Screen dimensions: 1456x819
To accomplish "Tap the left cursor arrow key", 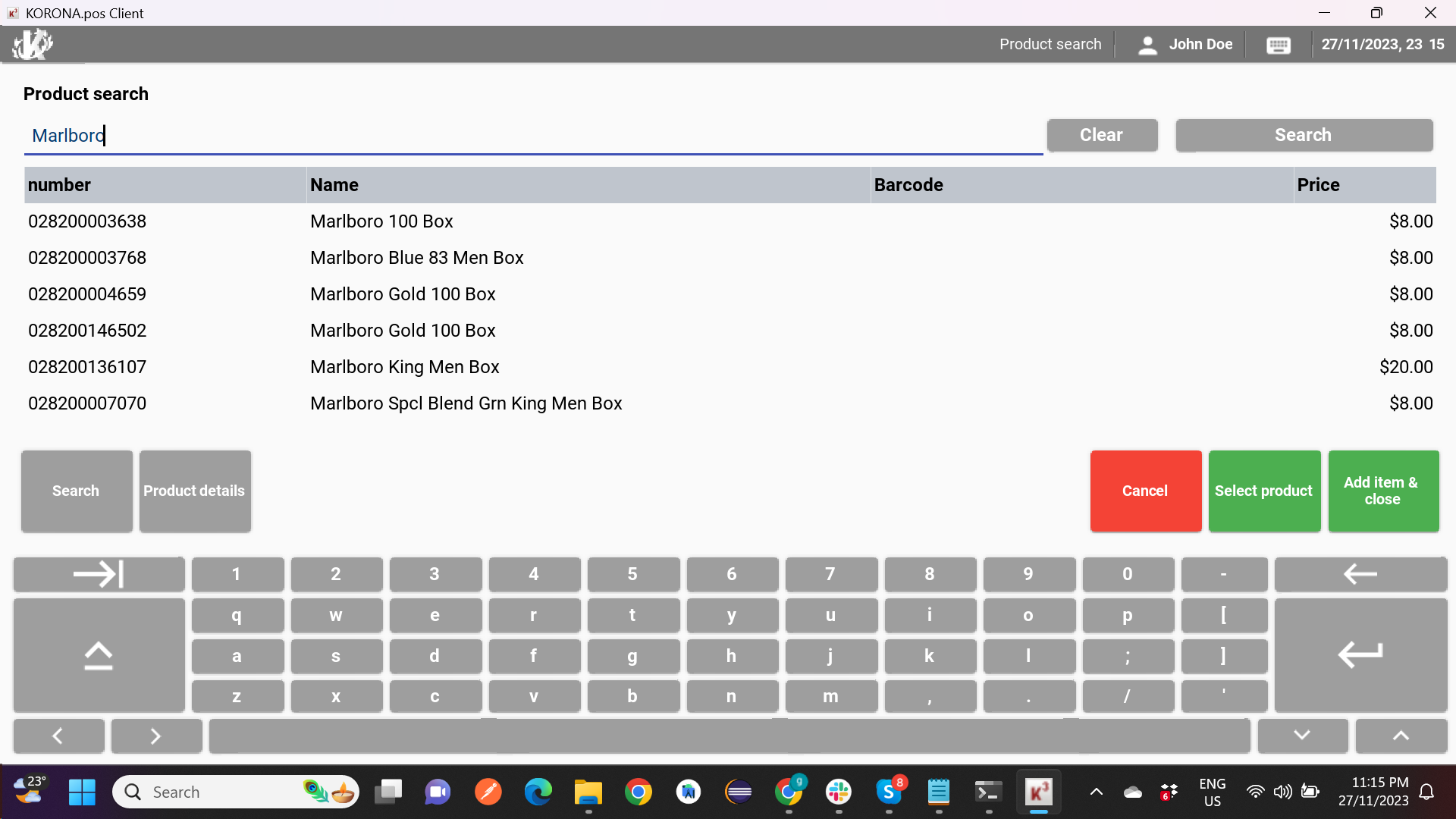I will tap(58, 736).
